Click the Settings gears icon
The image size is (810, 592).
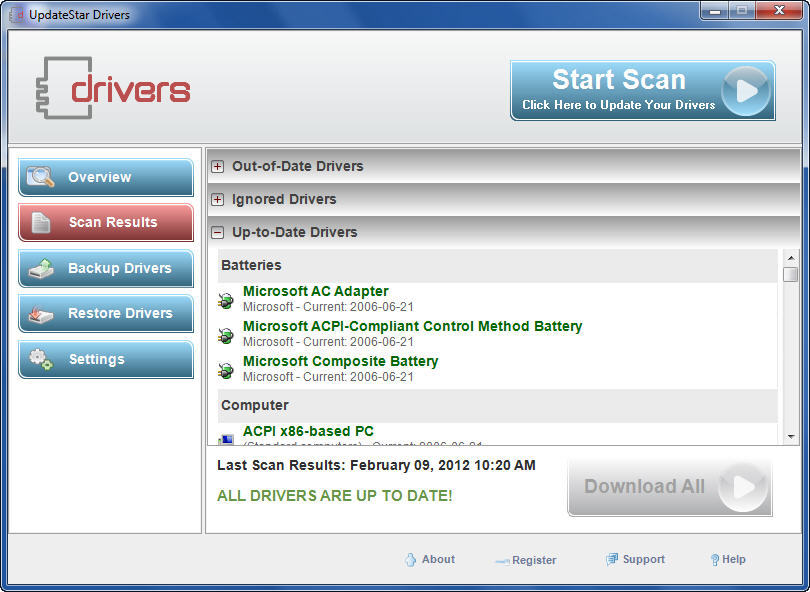click(x=41, y=359)
